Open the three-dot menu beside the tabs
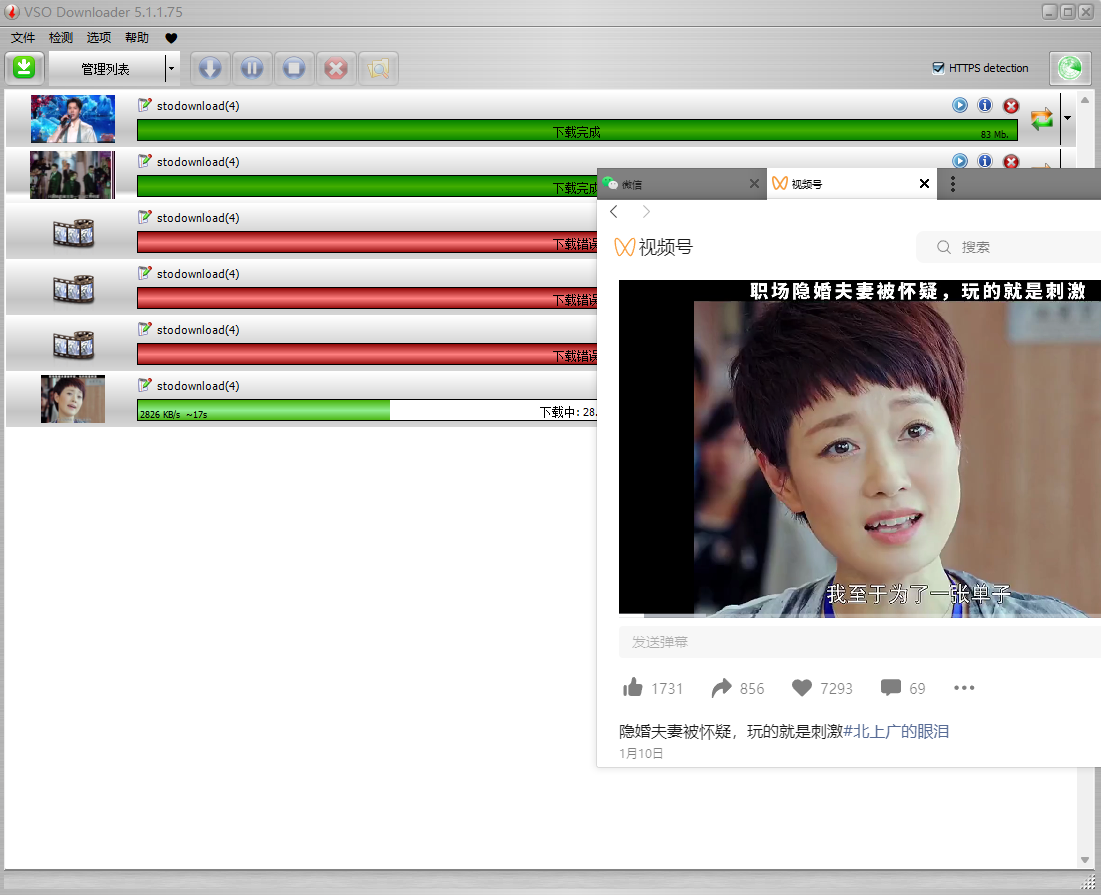This screenshot has height=895, width=1101. pyautogui.click(x=952, y=184)
